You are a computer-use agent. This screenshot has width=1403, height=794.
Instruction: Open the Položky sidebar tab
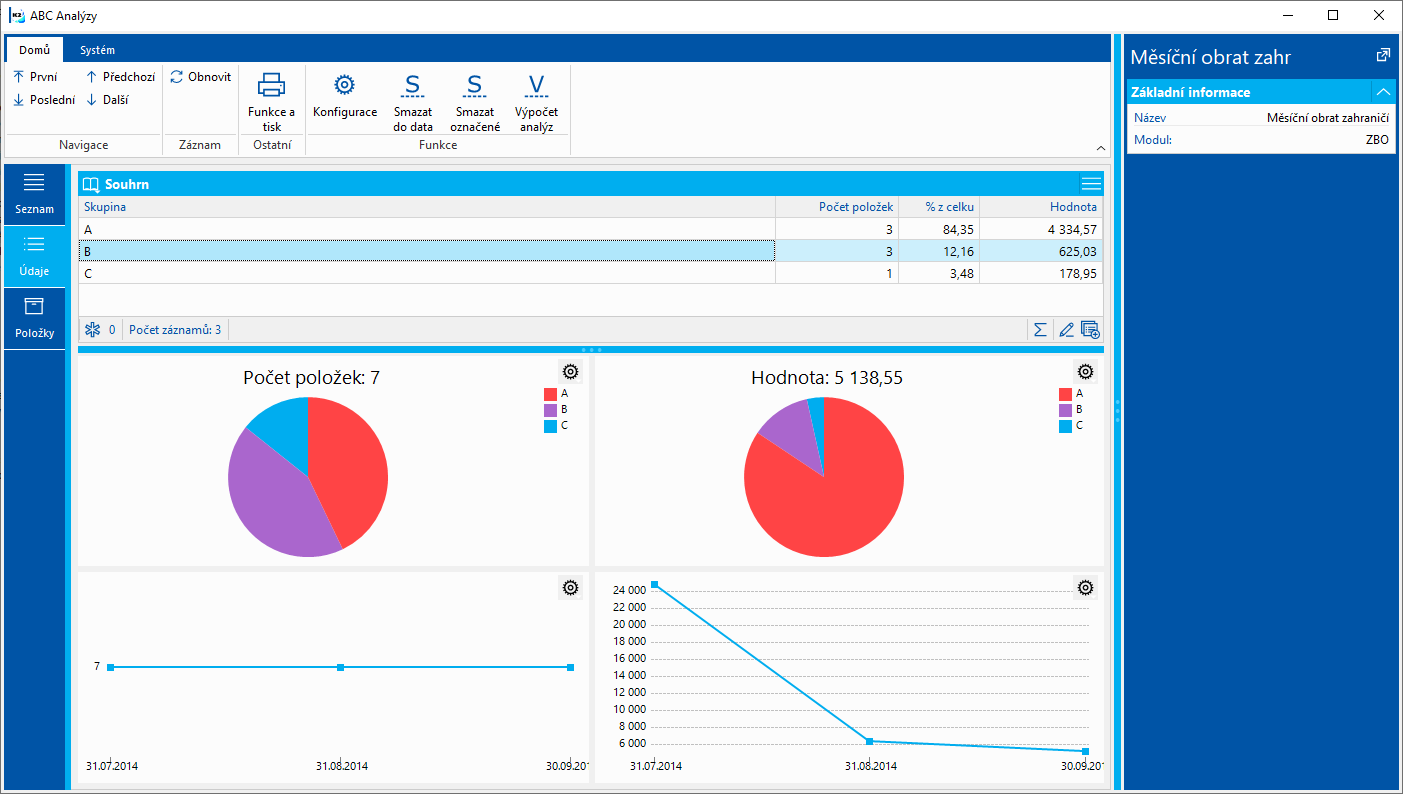[34, 318]
